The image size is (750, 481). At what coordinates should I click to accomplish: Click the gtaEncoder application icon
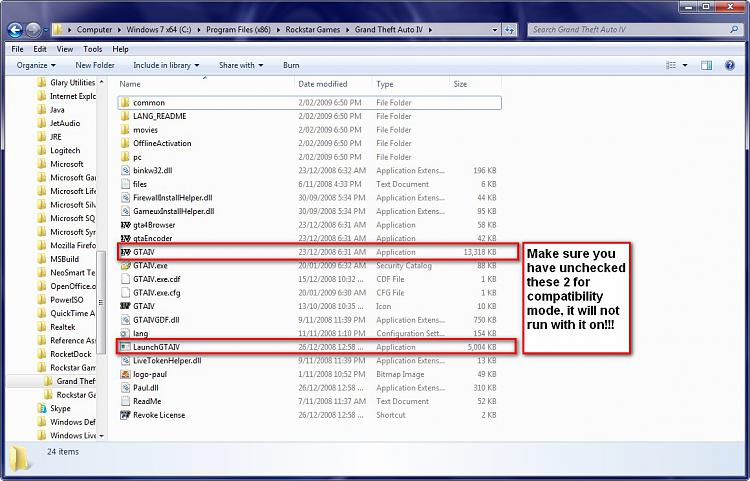click(x=125, y=238)
